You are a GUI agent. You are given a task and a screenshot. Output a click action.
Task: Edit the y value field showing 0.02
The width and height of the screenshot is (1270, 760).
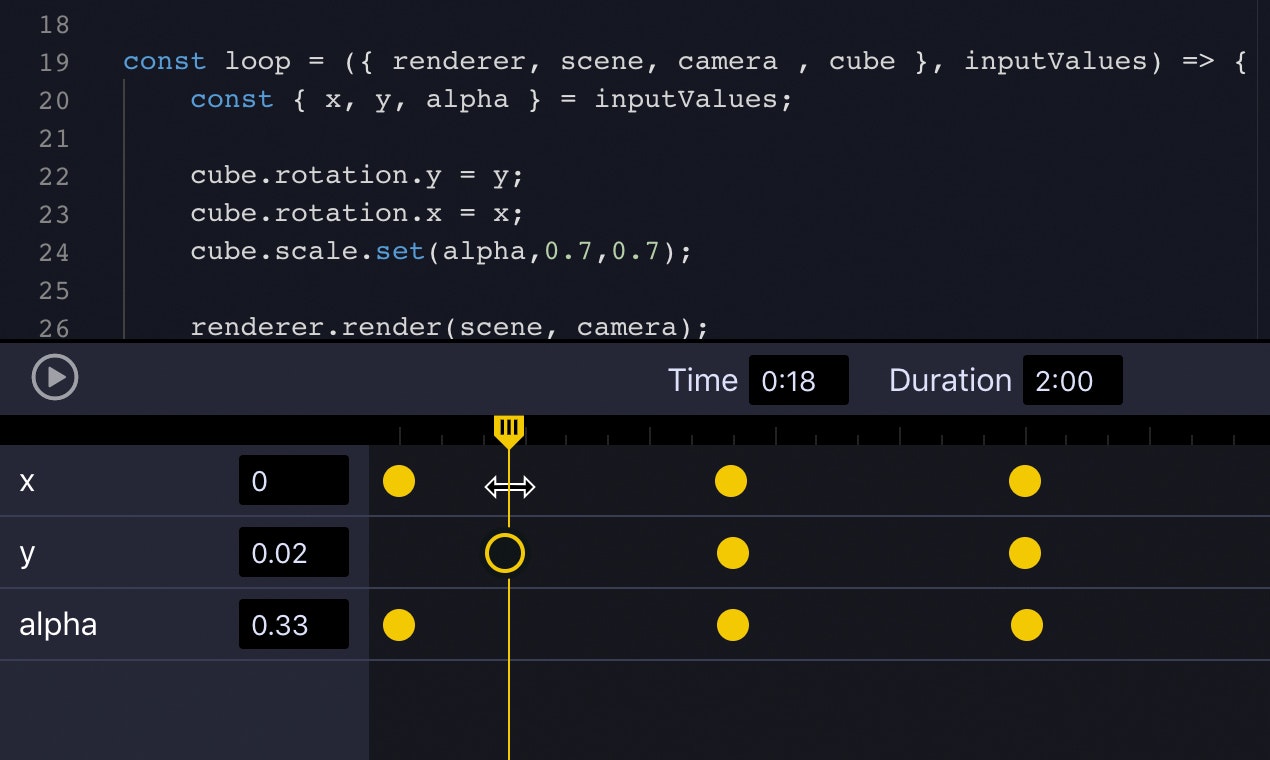tap(294, 552)
